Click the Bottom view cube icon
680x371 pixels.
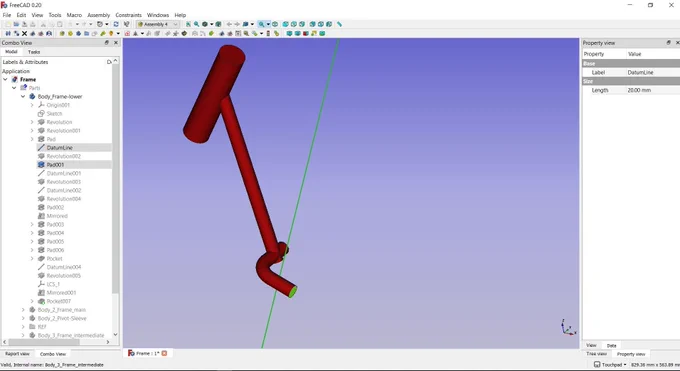(x=320, y=24)
